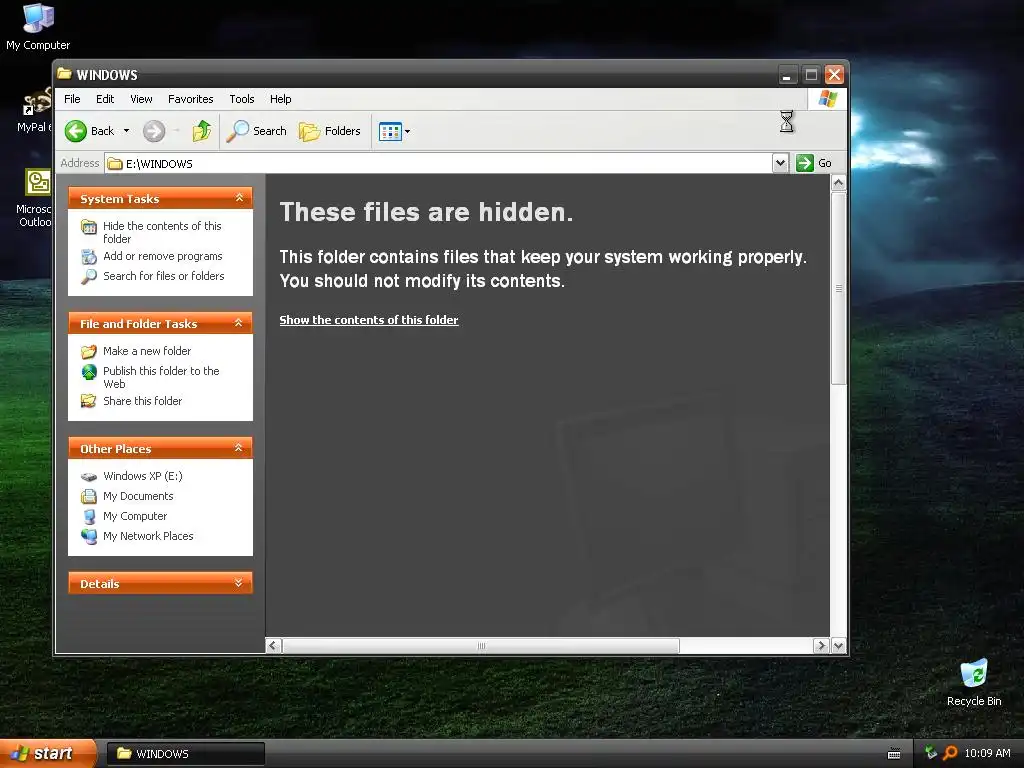Maximize the WINDOWS explorer window

tap(811, 74)
